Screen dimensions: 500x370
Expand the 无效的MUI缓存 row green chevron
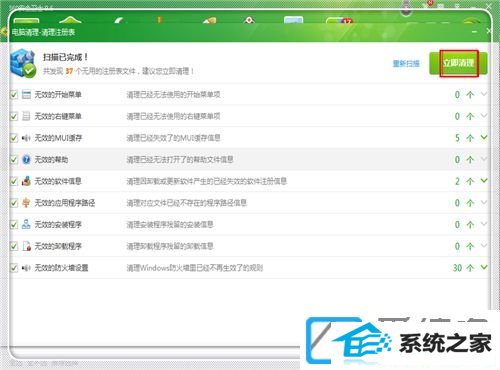click(x=484, y=137)
